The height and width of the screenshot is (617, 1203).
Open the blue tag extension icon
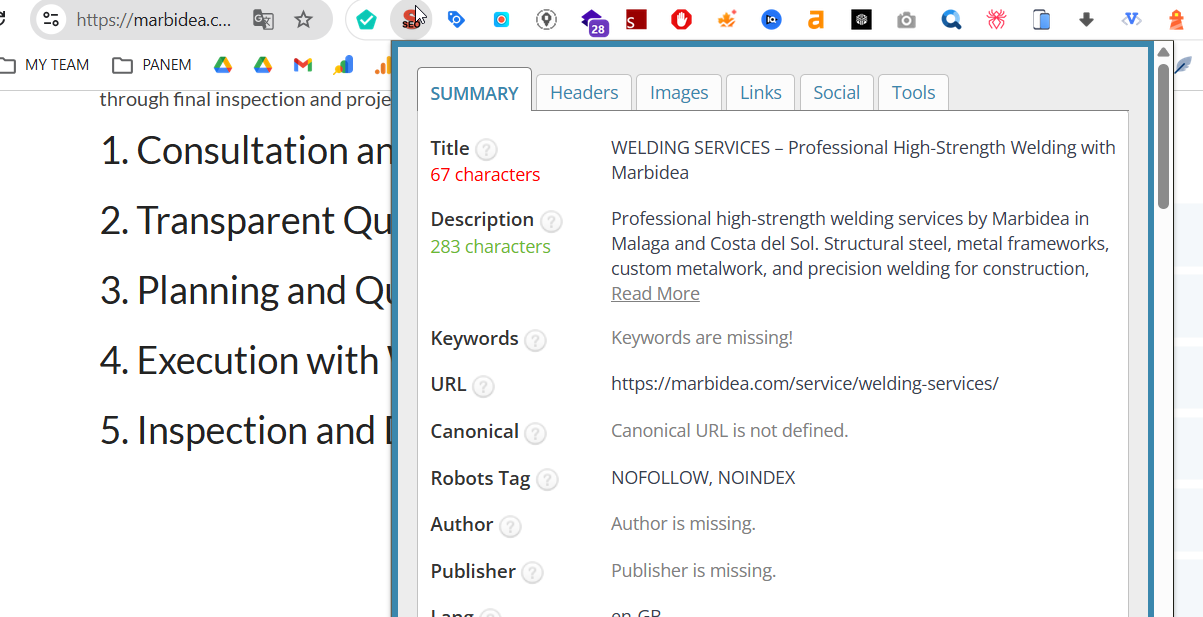(456, 20)
